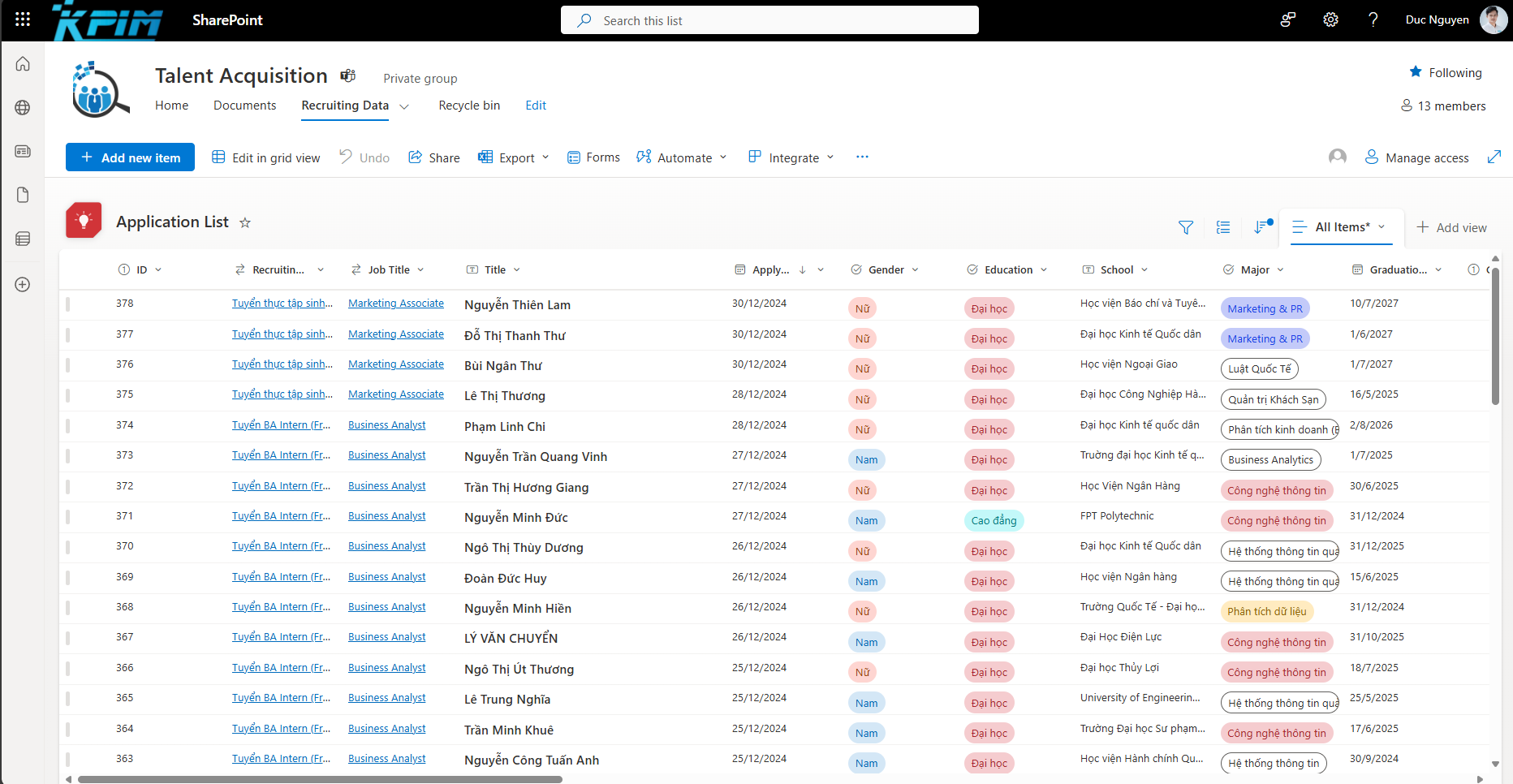Select the row with ID 378
This screenshot has width=1513, height=784.
[68, 304]
